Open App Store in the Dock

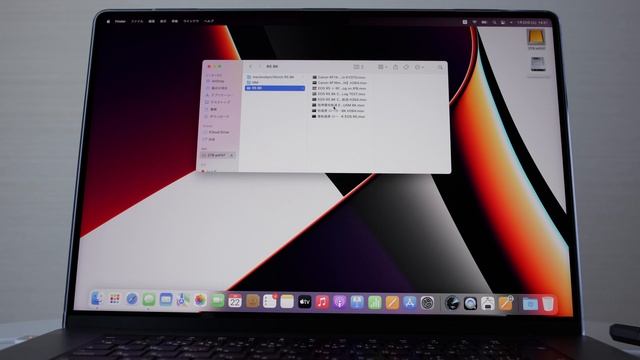click(409, 303)
